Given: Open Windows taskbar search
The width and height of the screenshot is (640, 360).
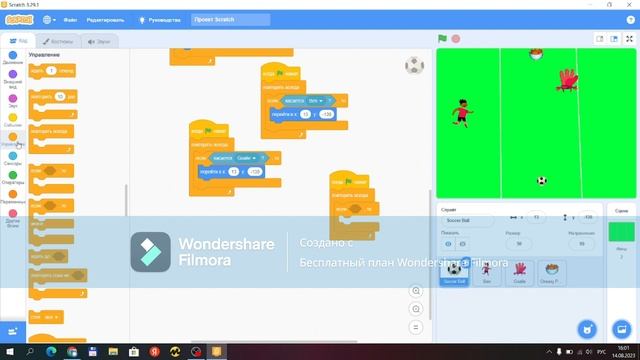Looking at the screenshot, I should point(30,351).
